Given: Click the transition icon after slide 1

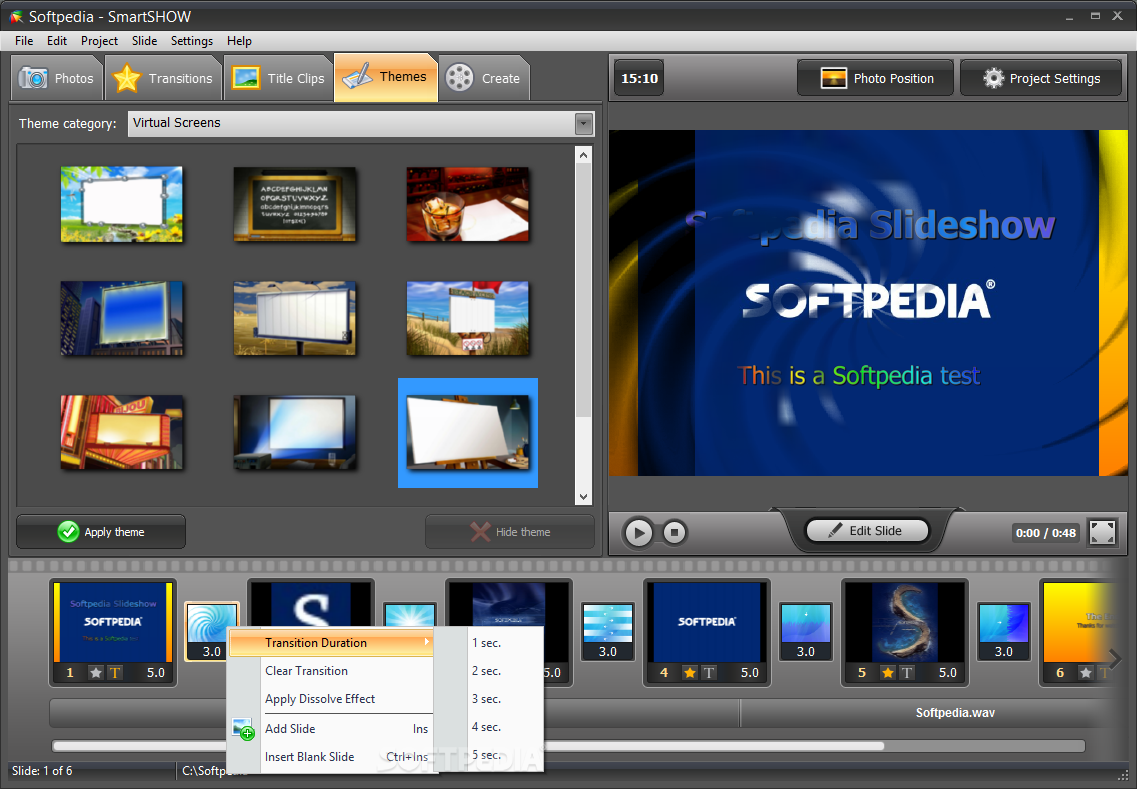Looking at the screenshot, I should pyautogui.click(x=211, y=631).
